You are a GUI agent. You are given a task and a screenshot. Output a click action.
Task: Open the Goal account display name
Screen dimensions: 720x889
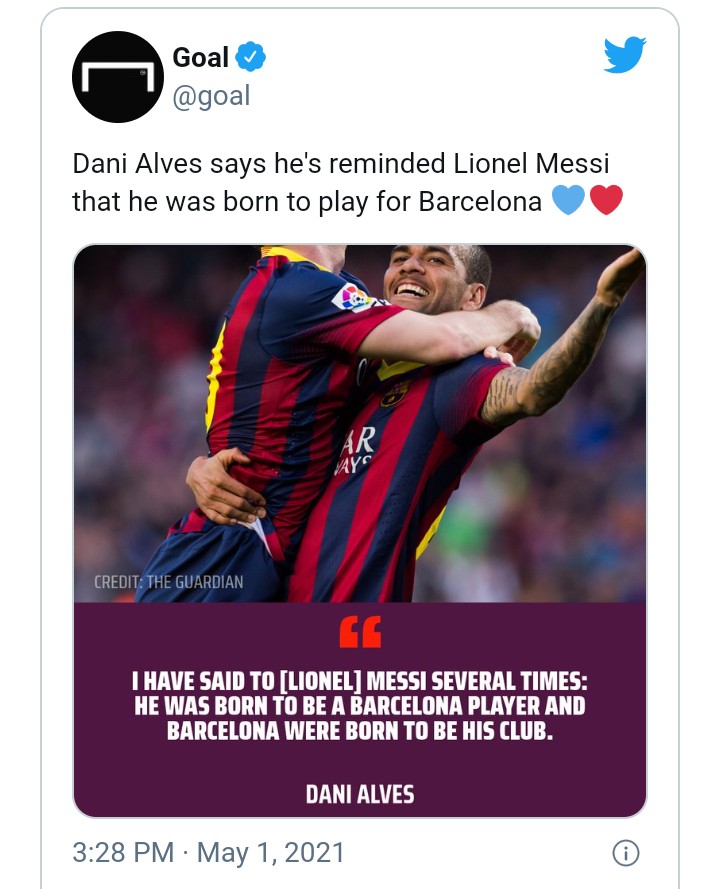201,58
